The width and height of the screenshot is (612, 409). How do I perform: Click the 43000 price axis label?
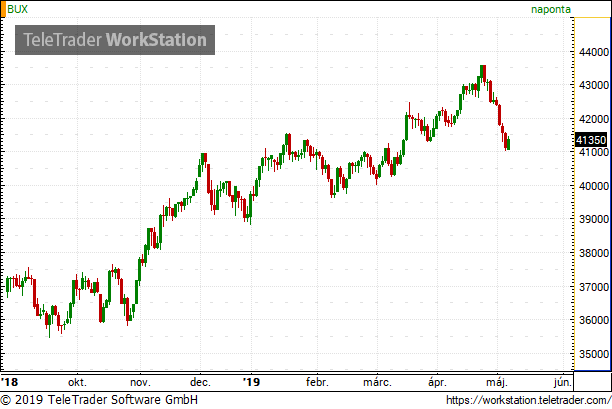coord(594,85)
